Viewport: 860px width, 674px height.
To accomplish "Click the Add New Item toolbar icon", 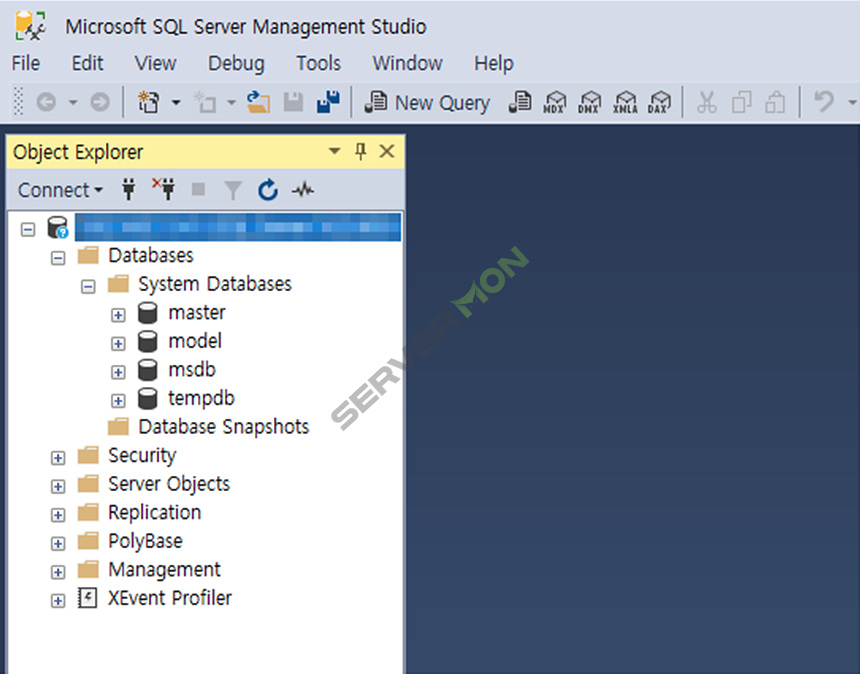I will coord(205,102).
